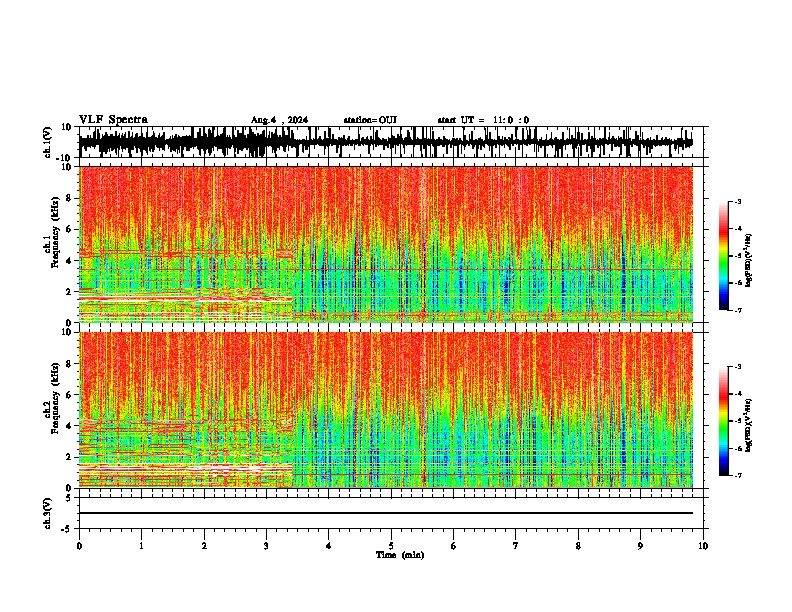Click time axis tick label 9
Viewport: 792px width, 612px height.
[x=640, y=546]
